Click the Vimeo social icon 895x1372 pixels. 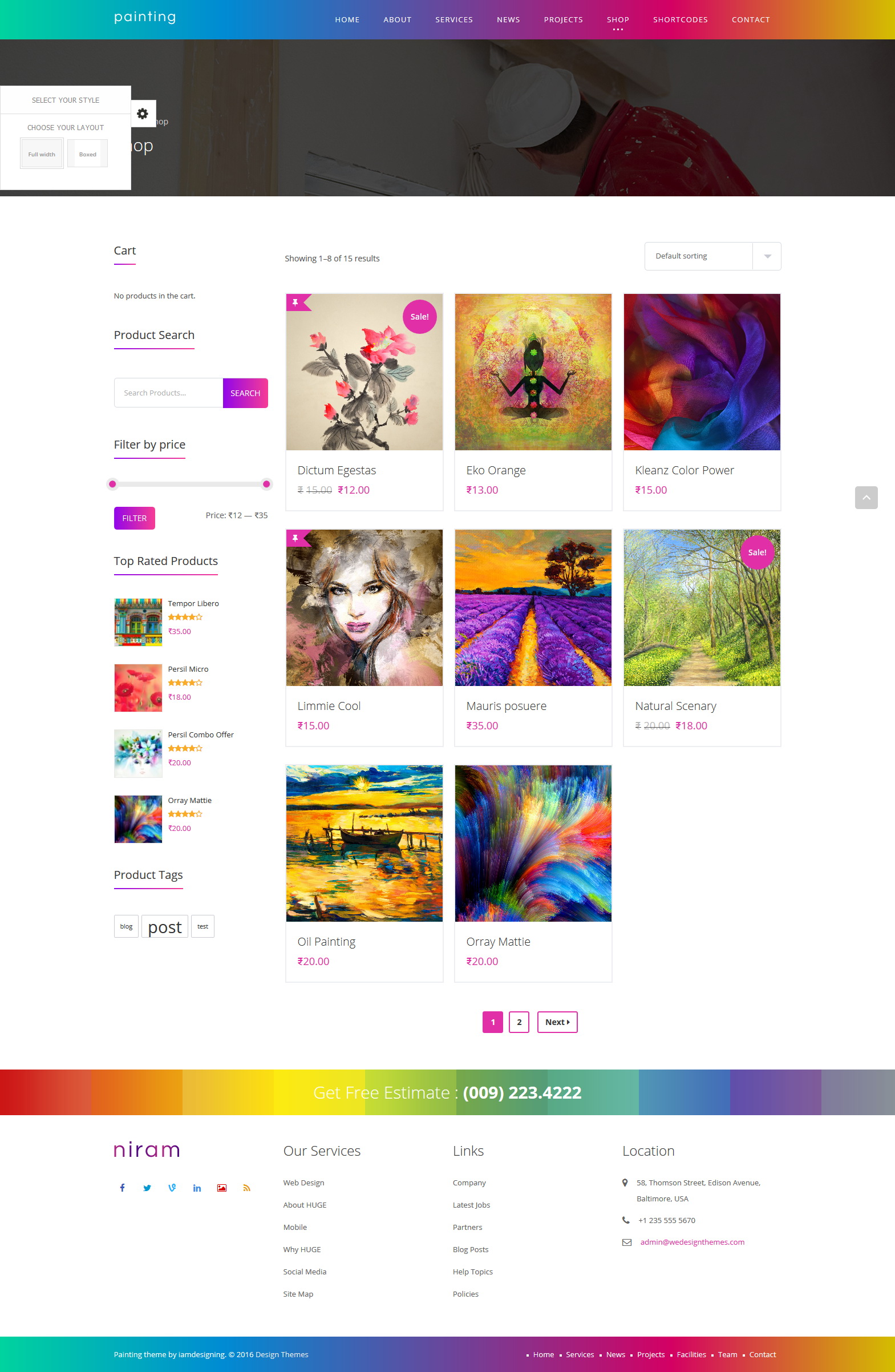[172, 1188]
